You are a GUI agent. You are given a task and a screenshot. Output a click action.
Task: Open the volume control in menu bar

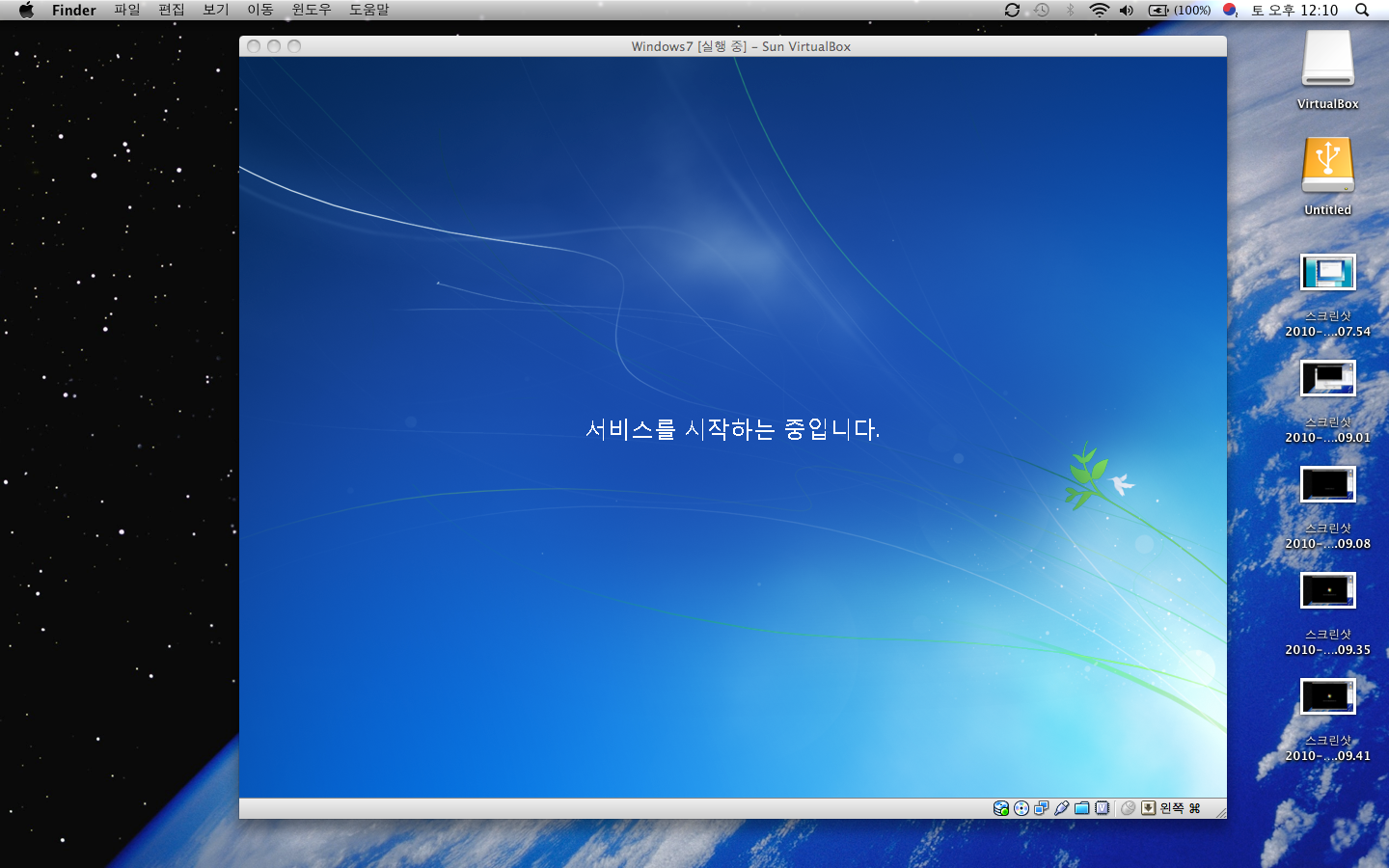click(x=1127, y=10)
